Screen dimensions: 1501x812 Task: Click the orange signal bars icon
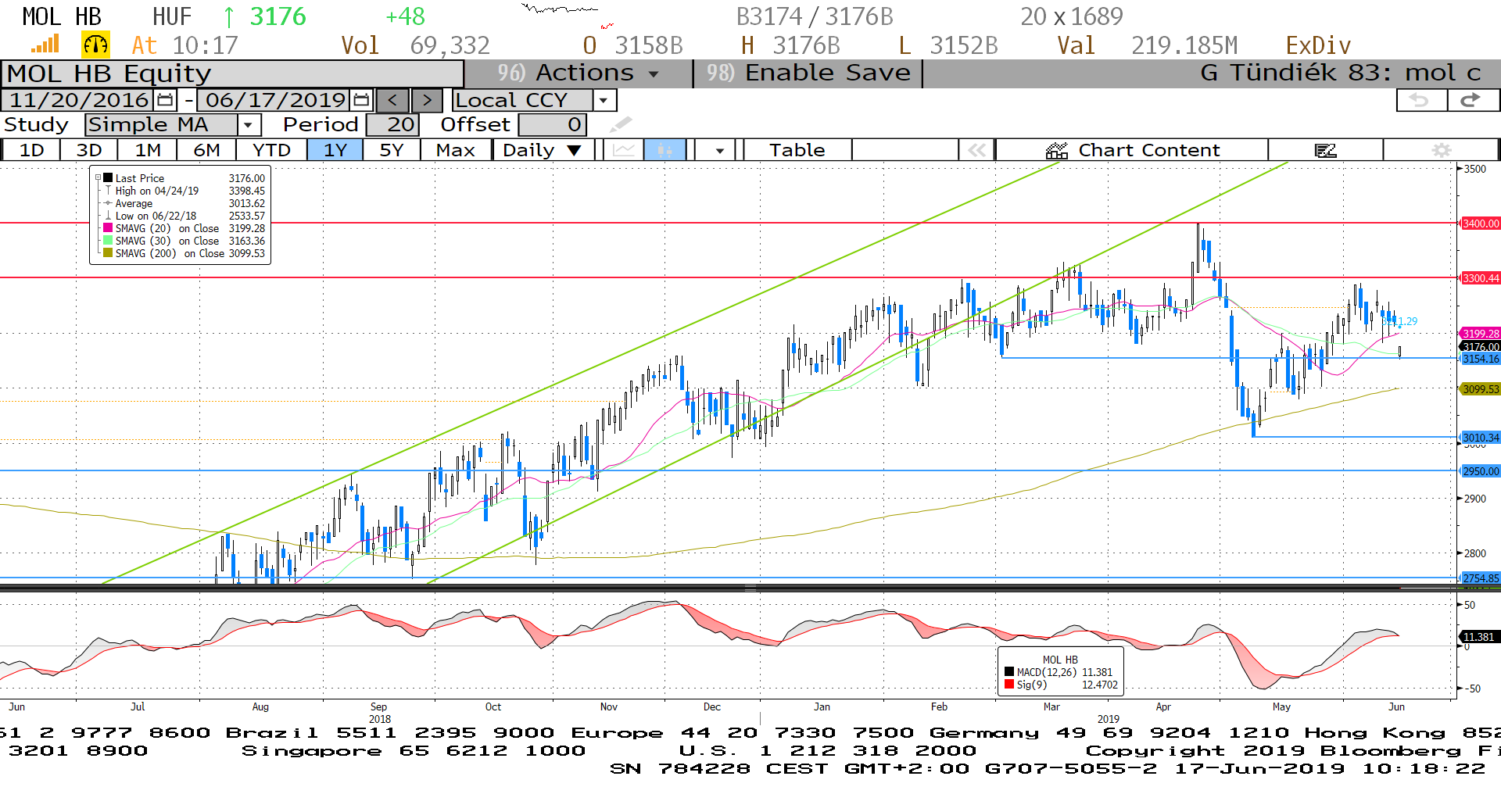[45, 45]
